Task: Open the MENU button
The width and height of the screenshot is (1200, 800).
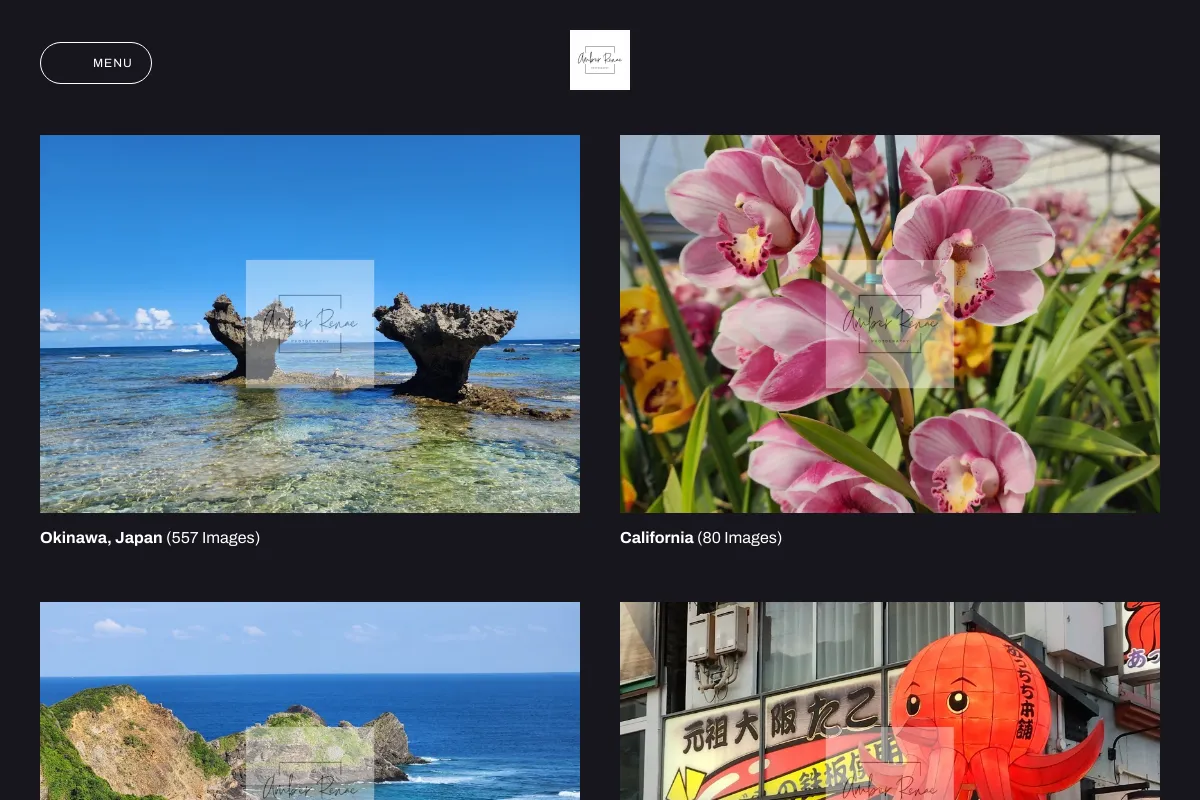Action: [96, 63]
